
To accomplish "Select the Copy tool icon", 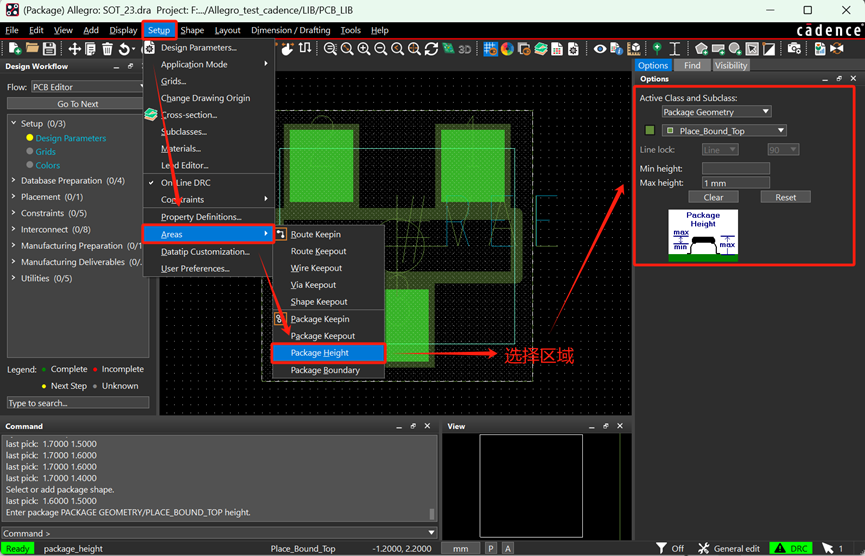I will [90, 49].
